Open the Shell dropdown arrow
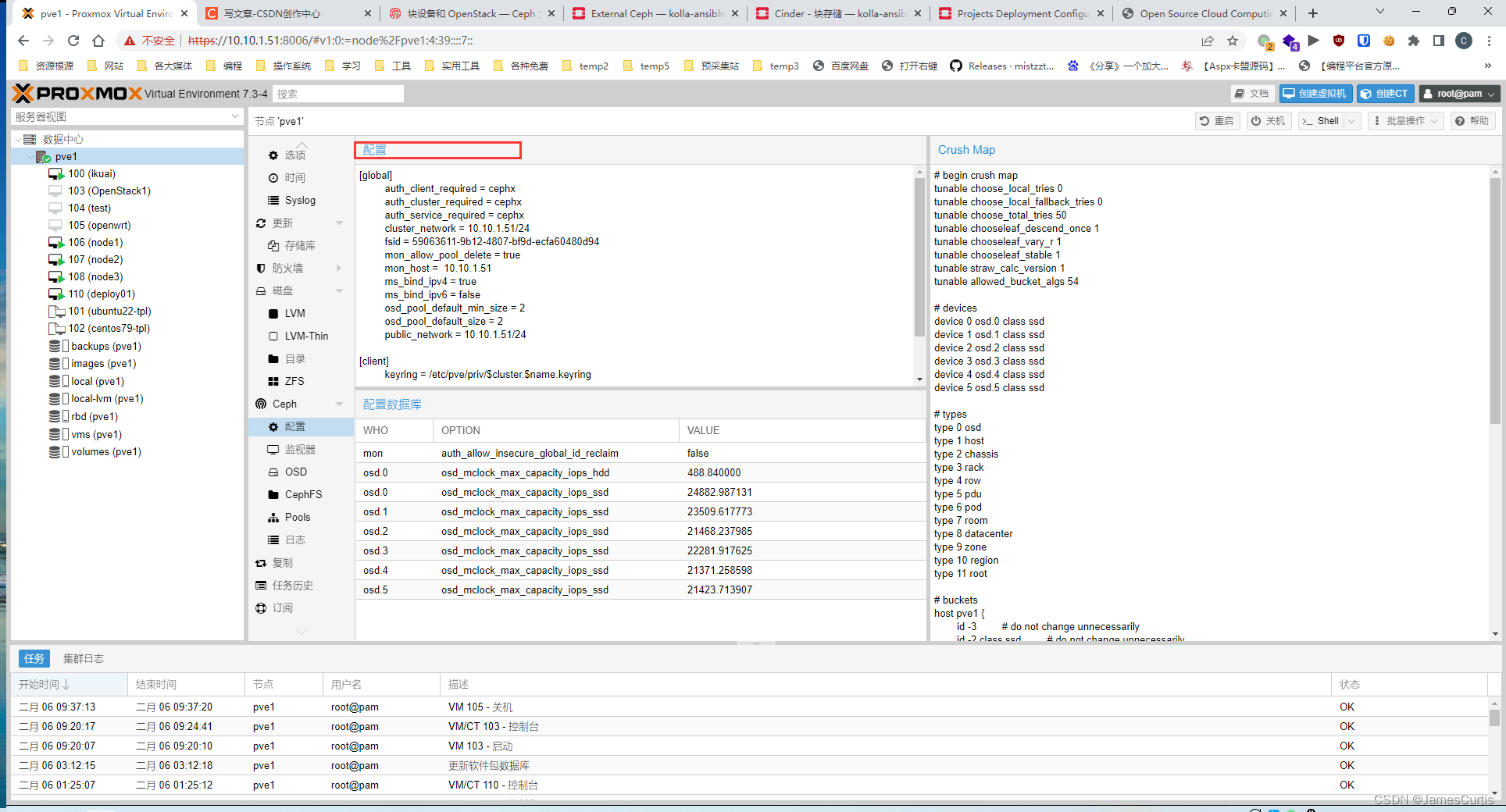Screen dimensions: 1506x812 (x=1352, y=121)
